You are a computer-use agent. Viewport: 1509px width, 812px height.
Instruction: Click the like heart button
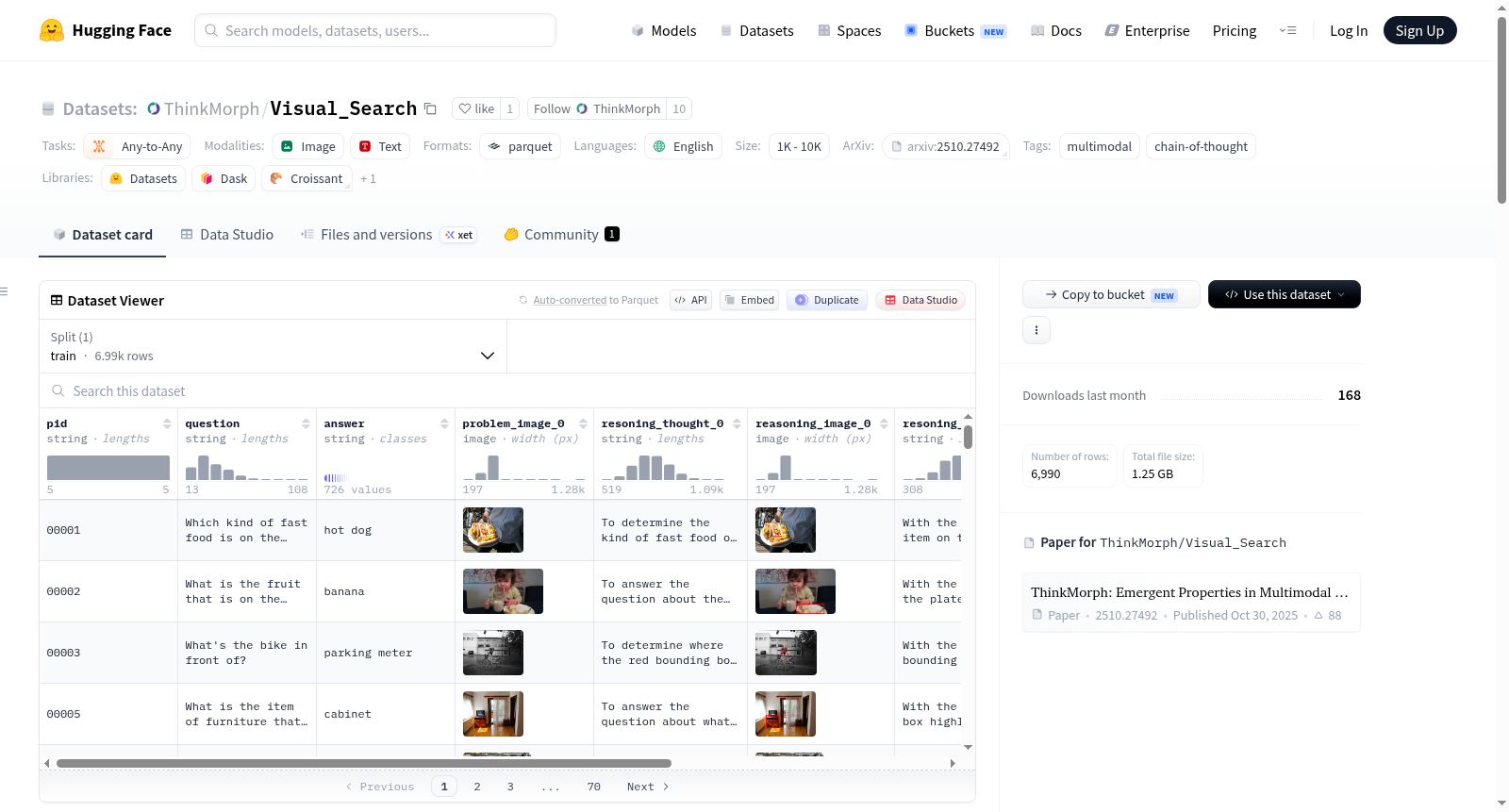coord(476,108)
